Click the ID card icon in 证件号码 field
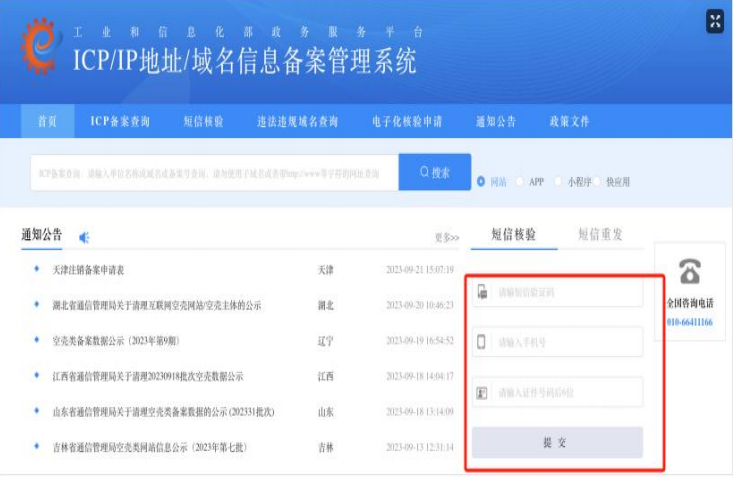733x477 pixels. point(482,392)
